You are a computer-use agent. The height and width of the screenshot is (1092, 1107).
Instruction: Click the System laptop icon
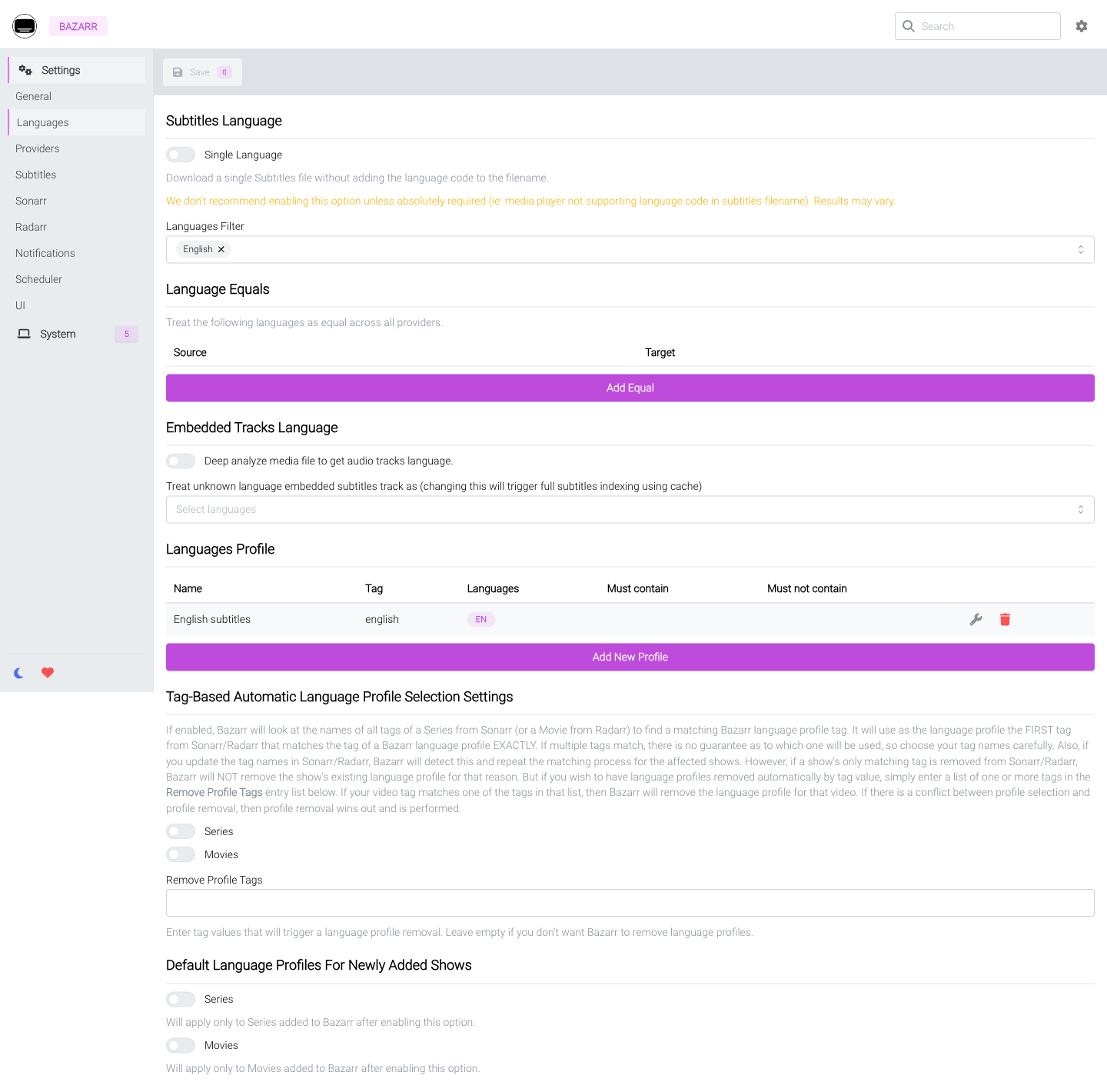[25, 334]
